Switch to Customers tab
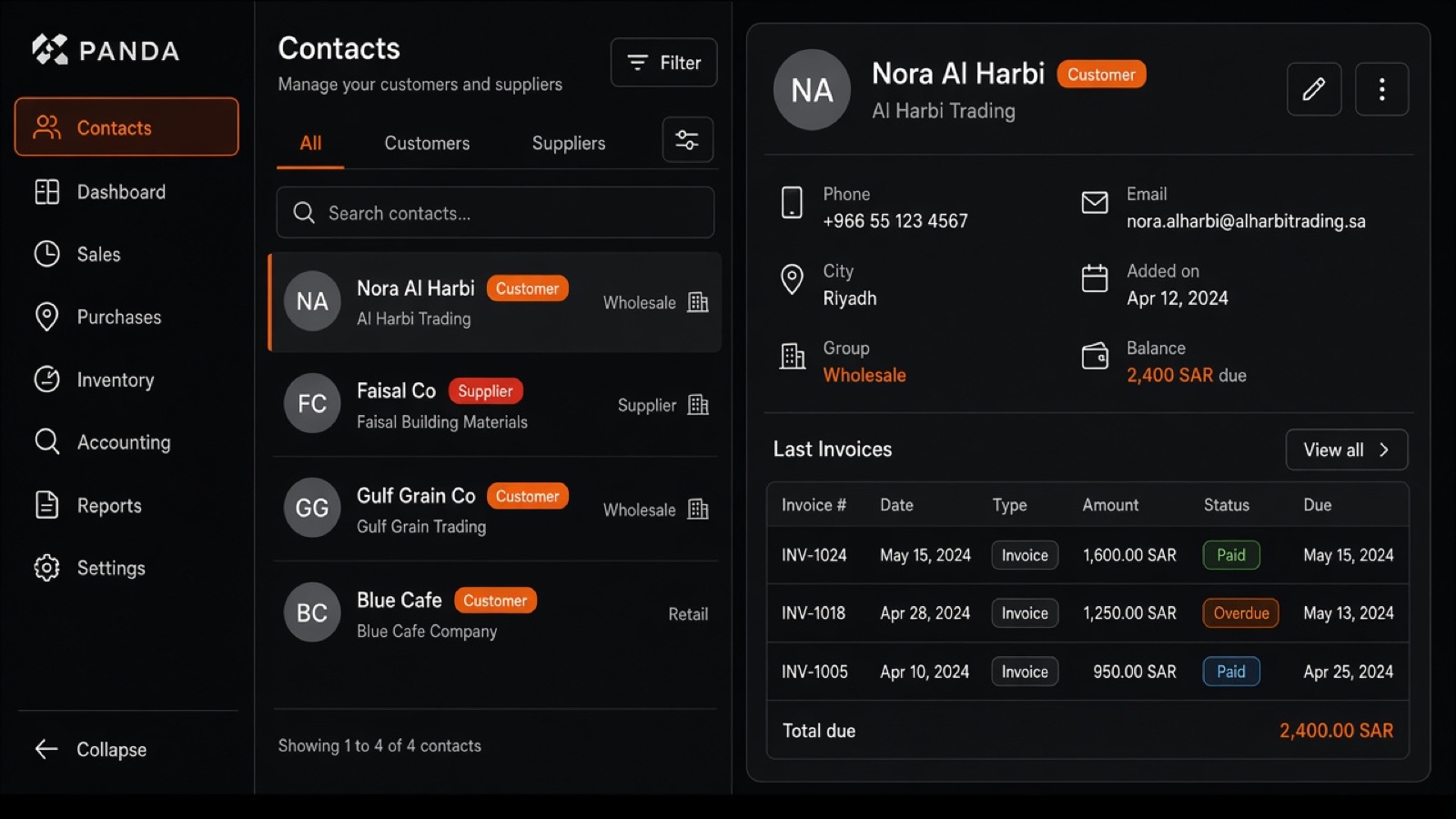This screenshot has height=819, width=1456. tap(427, 143)
